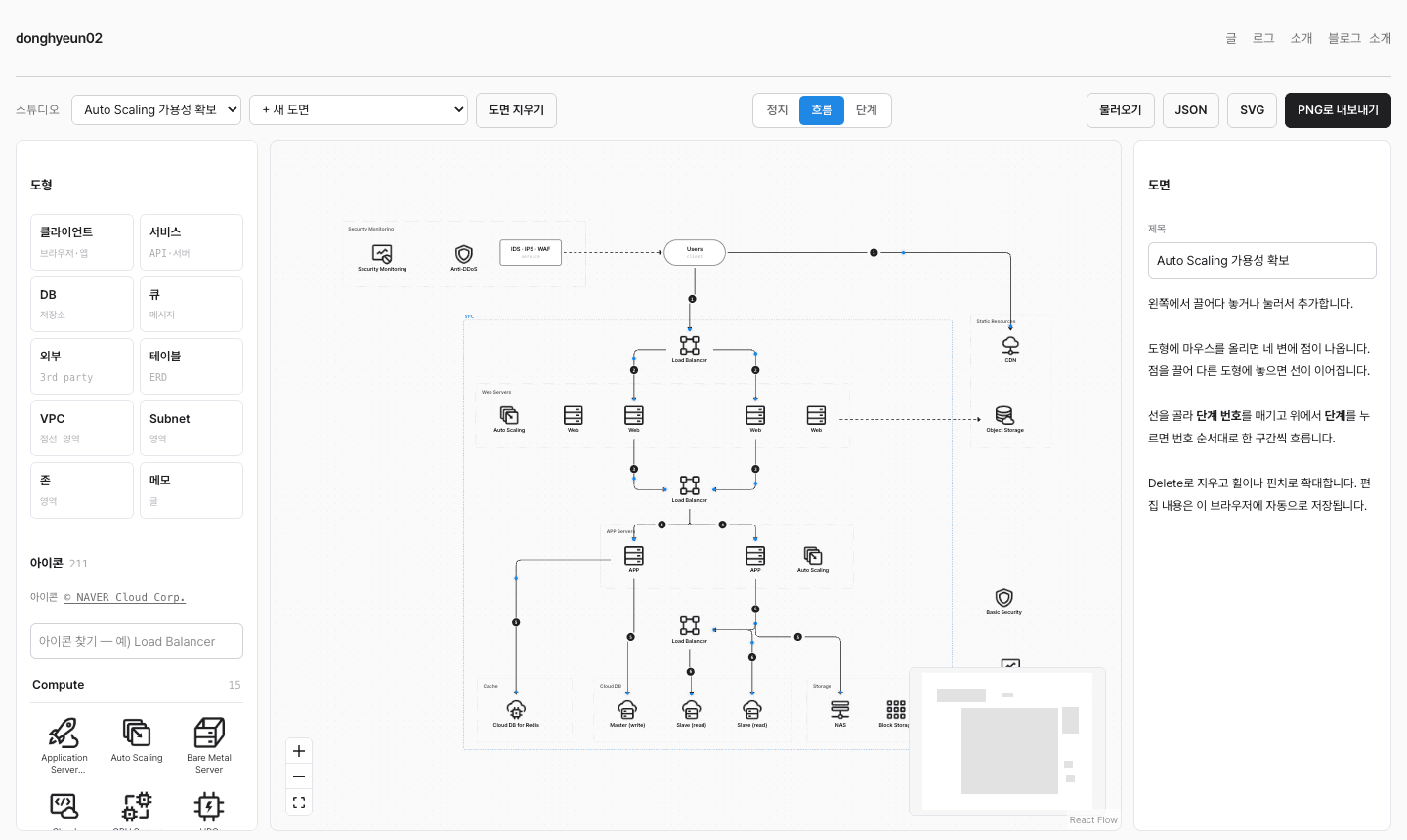Image resolution: width=1407 pixels, height=840 pixels.
Task: Pick the Auto Scaling icon from Compute list
Action: (137, 739)
